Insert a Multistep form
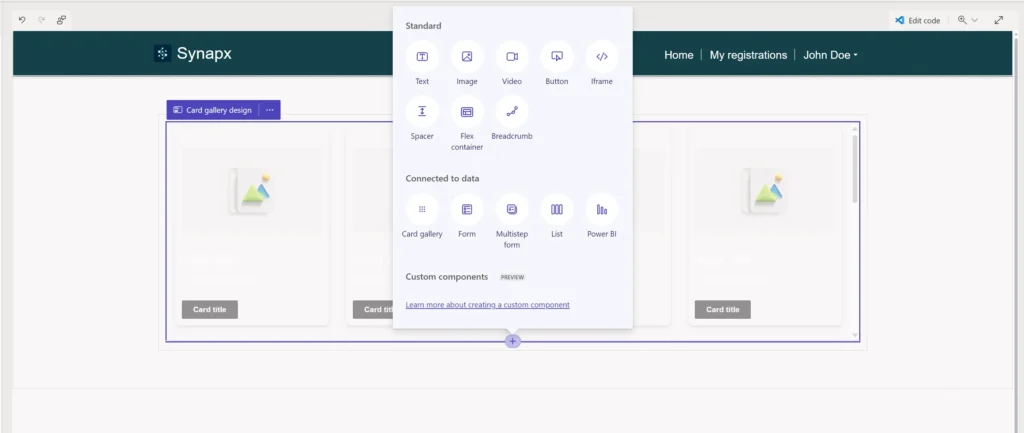 coord(512,209)
